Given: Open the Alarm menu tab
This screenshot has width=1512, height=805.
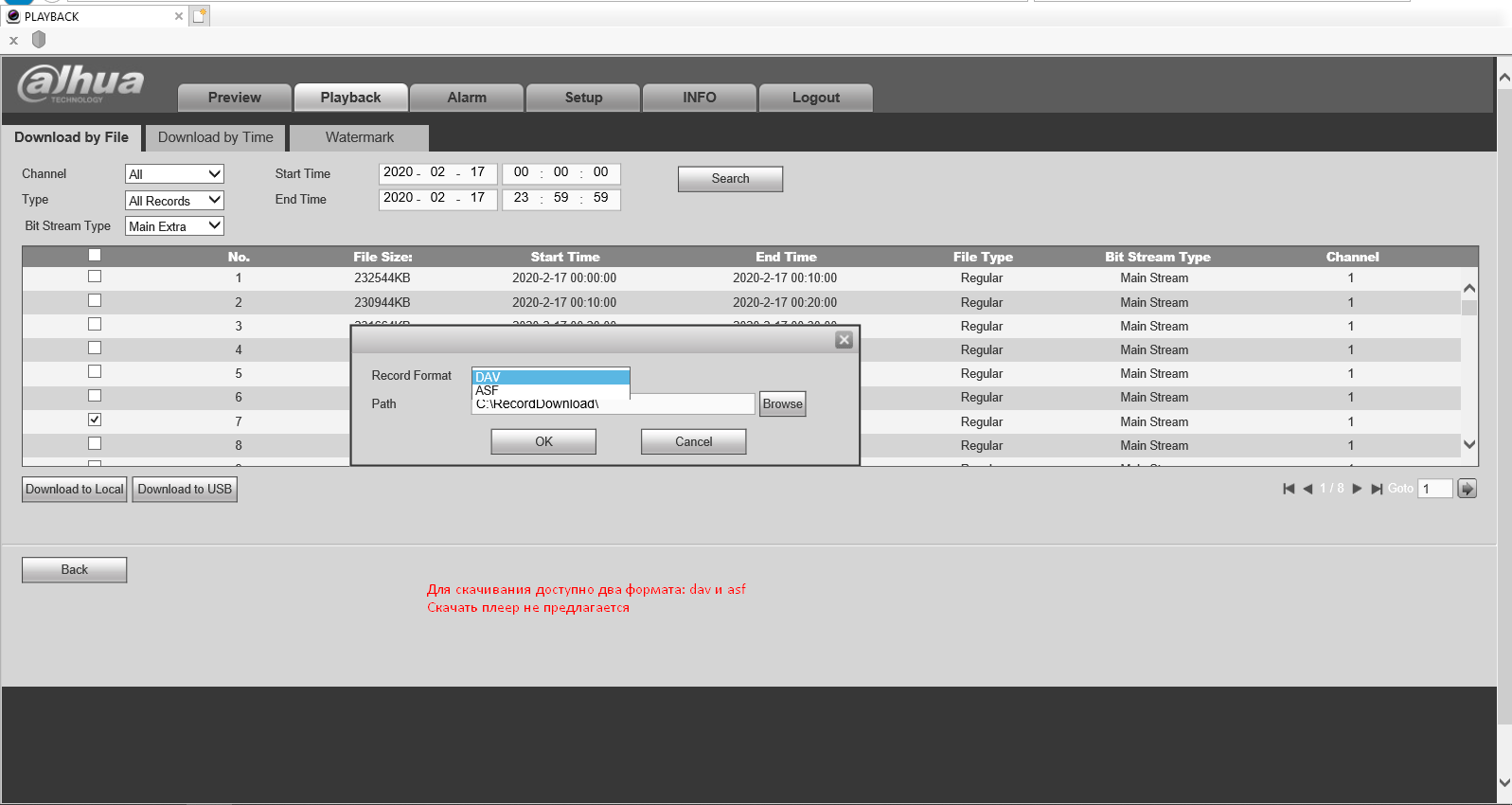Looking at the screenshot, I should tap(467, 98).
